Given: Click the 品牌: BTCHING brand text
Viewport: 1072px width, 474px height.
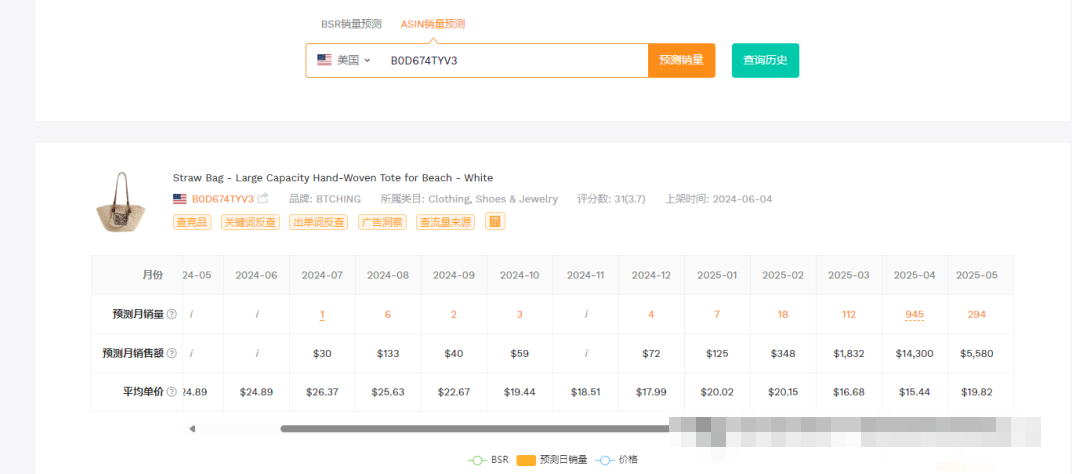Looking at the screenshot, I should [x=325, y=199].
